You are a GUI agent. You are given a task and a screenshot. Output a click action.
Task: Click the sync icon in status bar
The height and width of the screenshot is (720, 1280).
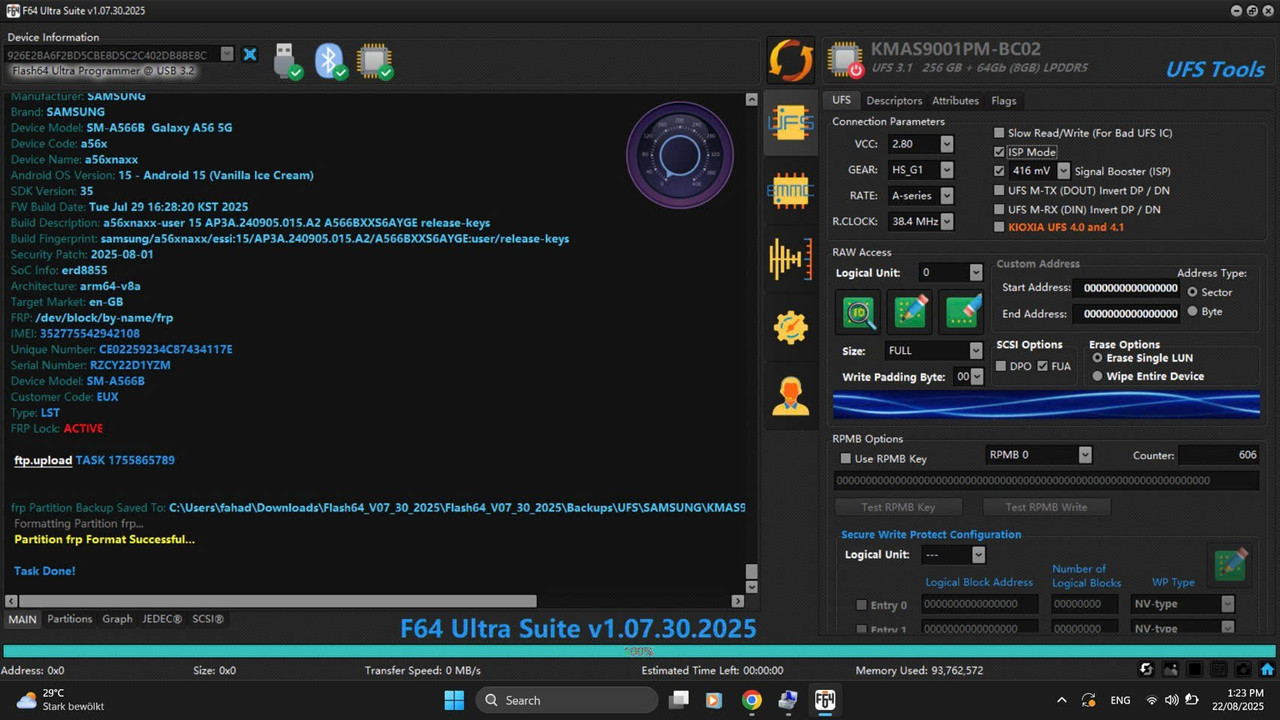tap(1147, 670)
